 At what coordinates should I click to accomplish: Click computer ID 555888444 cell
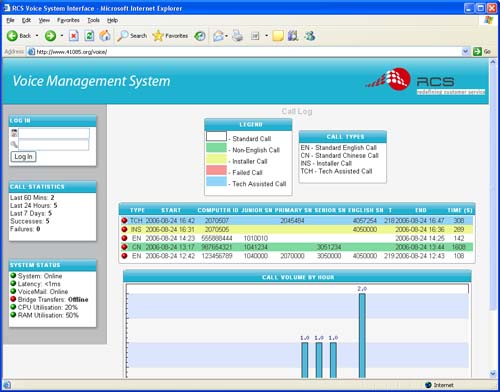217,238
